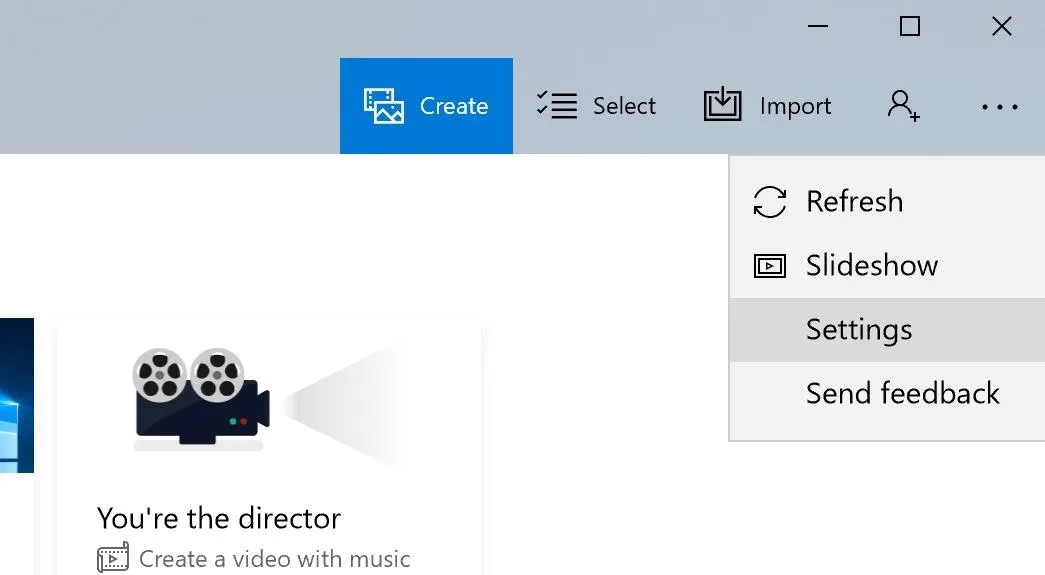Open the Create menu label

click(454, 106)
